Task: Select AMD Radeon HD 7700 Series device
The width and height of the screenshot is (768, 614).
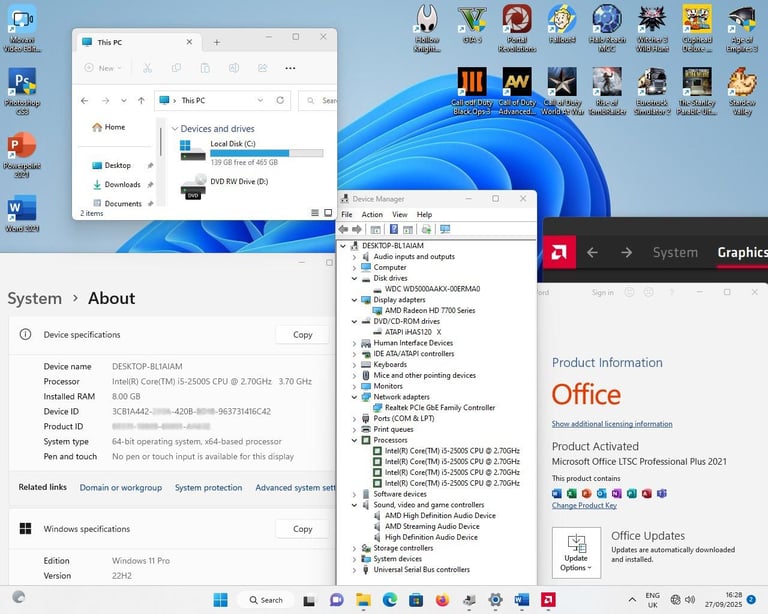Action: point(430,310)
